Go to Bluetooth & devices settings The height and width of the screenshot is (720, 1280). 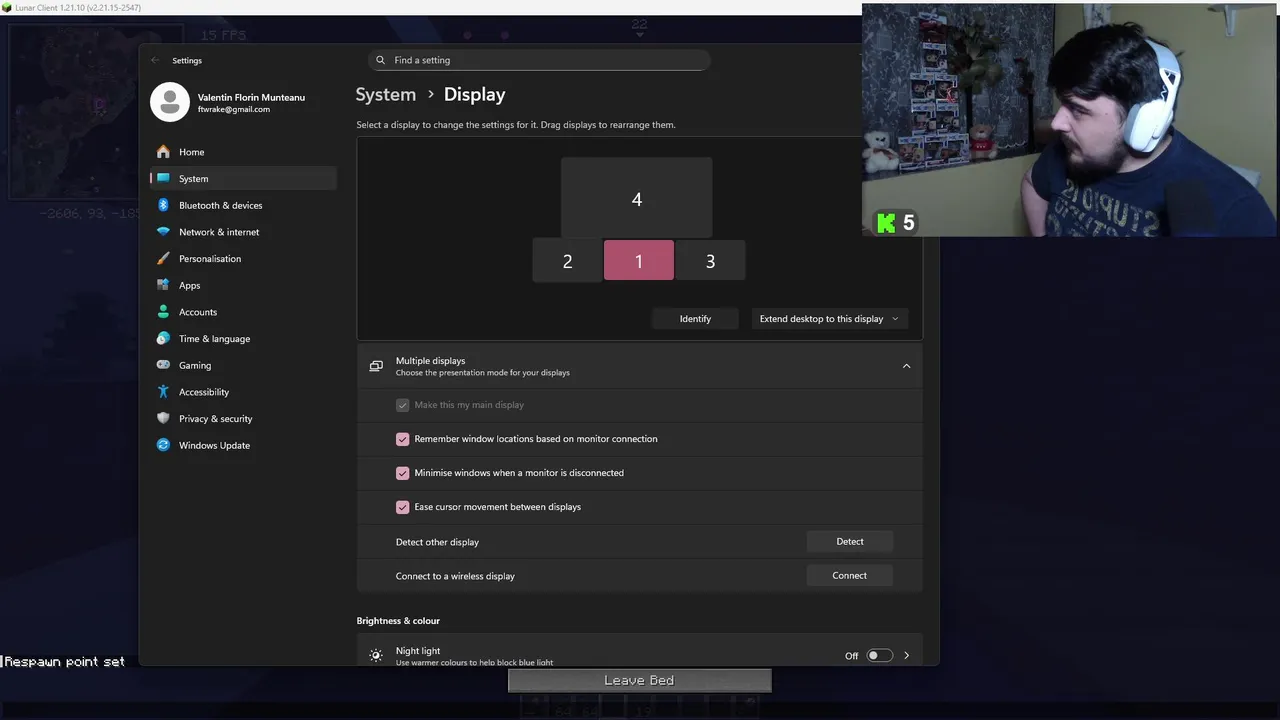243,205
